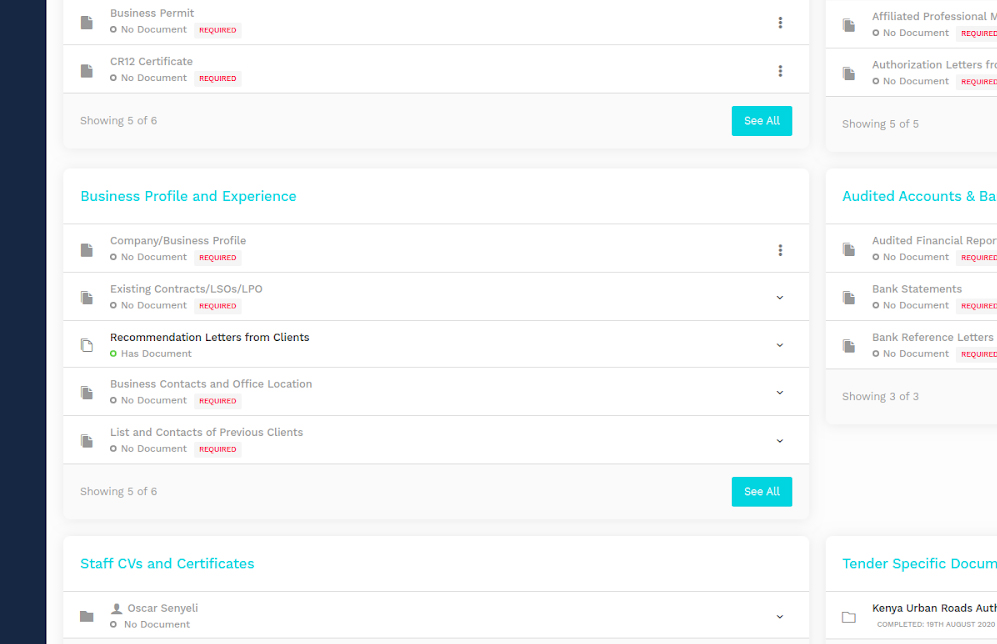The image size is (997, 644).
Task: Click the Showing 3 of 3 text
Action: pos(880,397)
